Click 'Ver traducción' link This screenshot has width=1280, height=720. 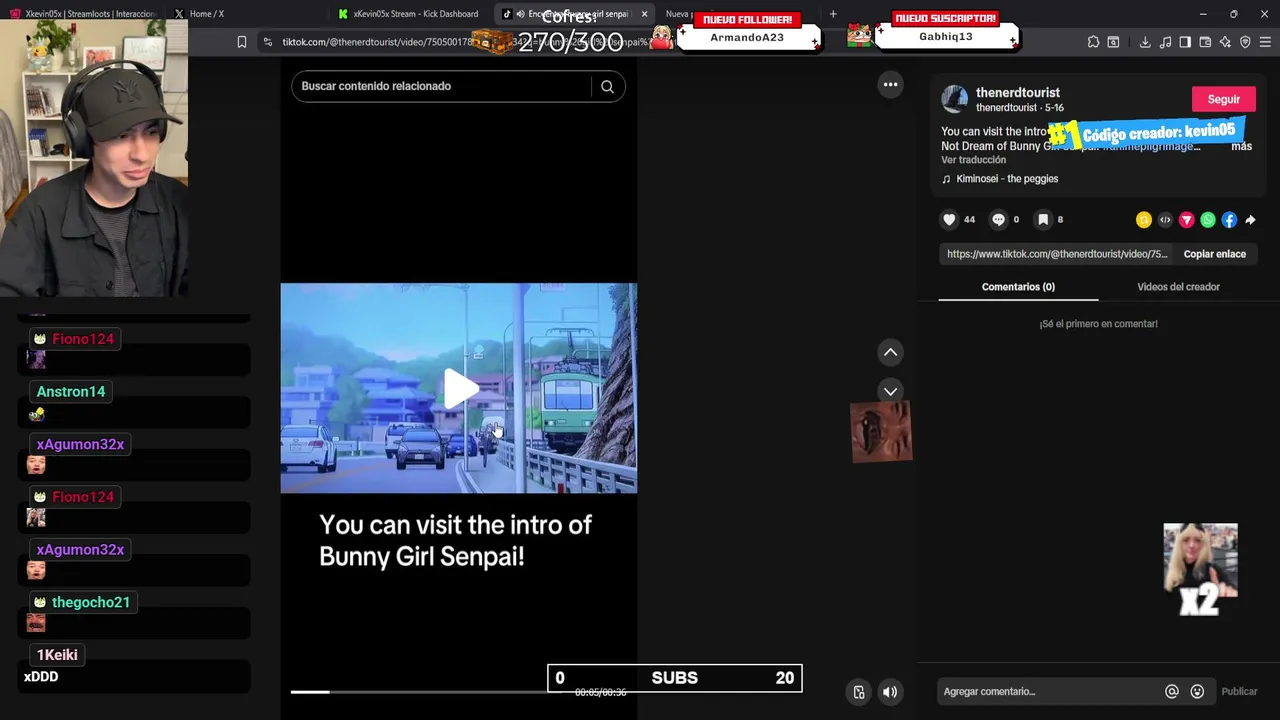[973, 160]
